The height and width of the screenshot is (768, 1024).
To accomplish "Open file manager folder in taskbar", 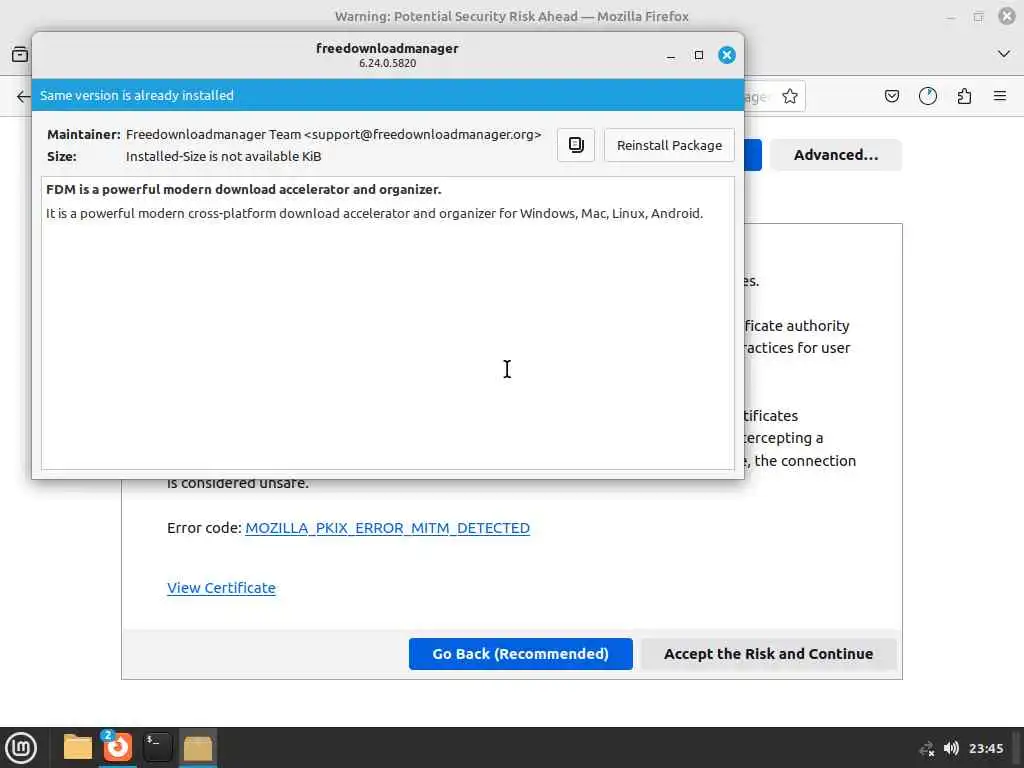I will coord(78,748).
